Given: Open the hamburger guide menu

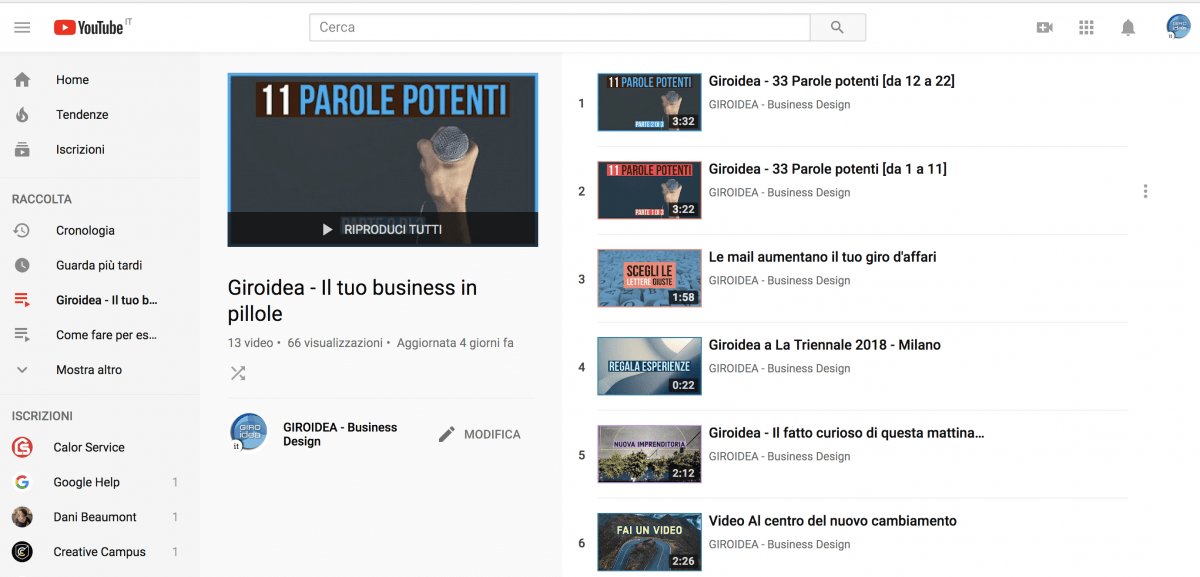Looking at the screenshot, I should [x=22, y=27].
